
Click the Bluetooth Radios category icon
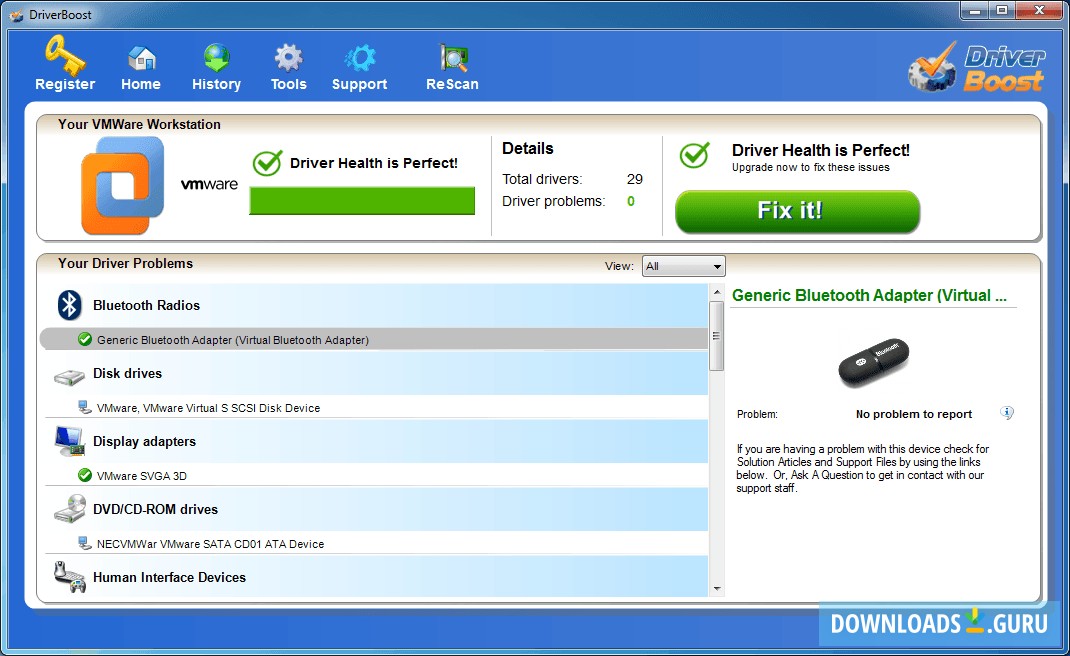[69, 305]
